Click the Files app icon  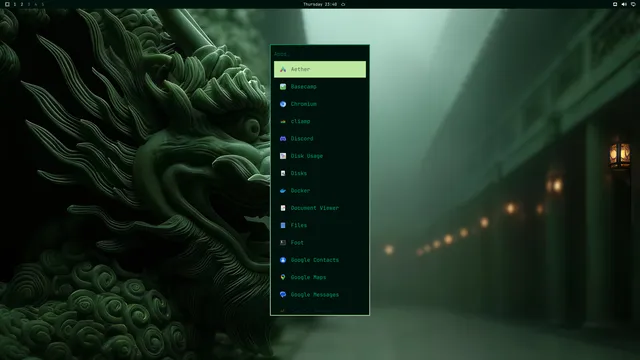283,225
